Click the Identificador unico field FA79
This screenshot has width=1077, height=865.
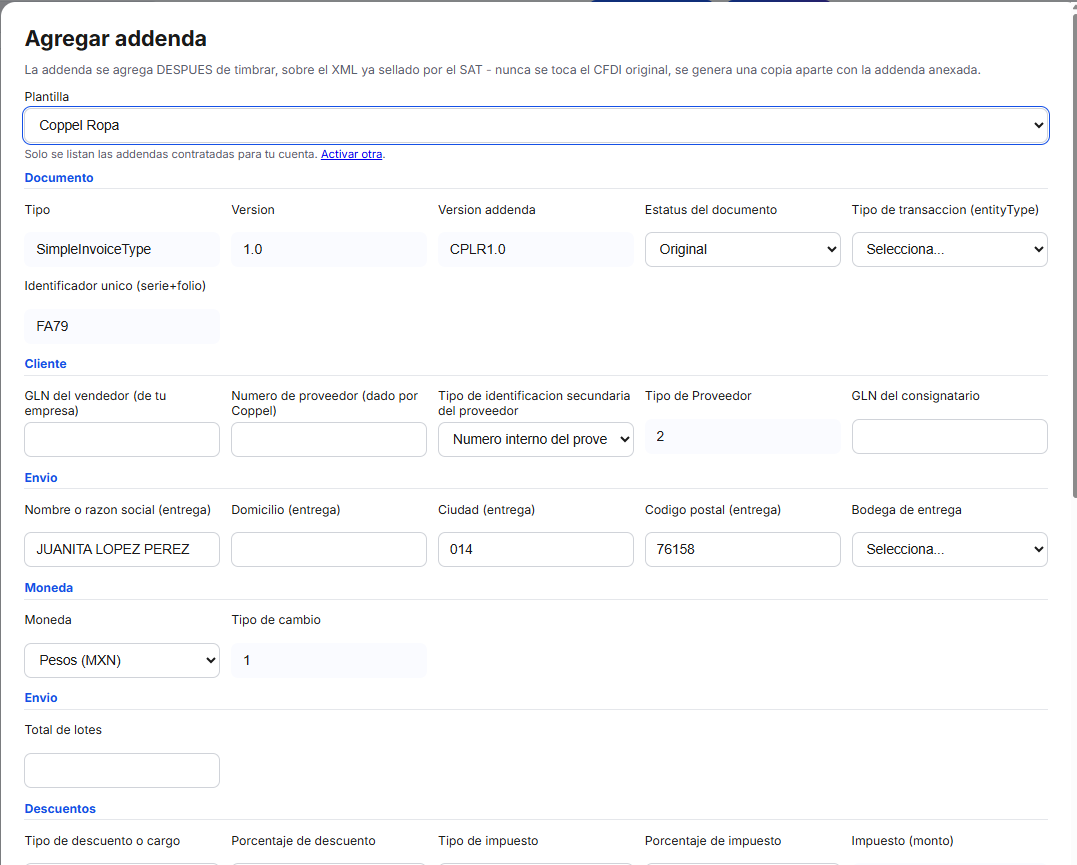pos(122,326)
